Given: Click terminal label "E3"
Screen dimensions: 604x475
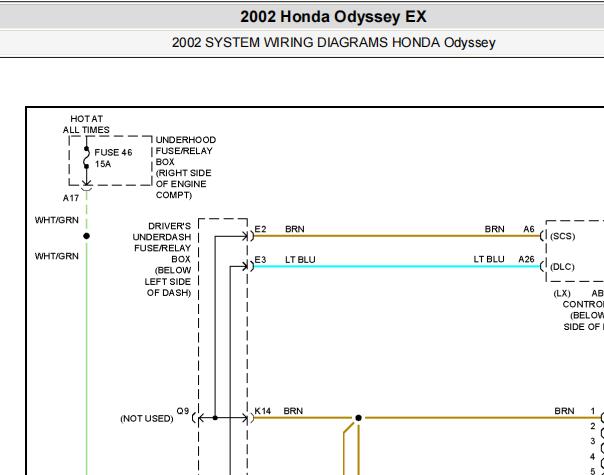Looking at the screenshot, I should tap(260, 260).
